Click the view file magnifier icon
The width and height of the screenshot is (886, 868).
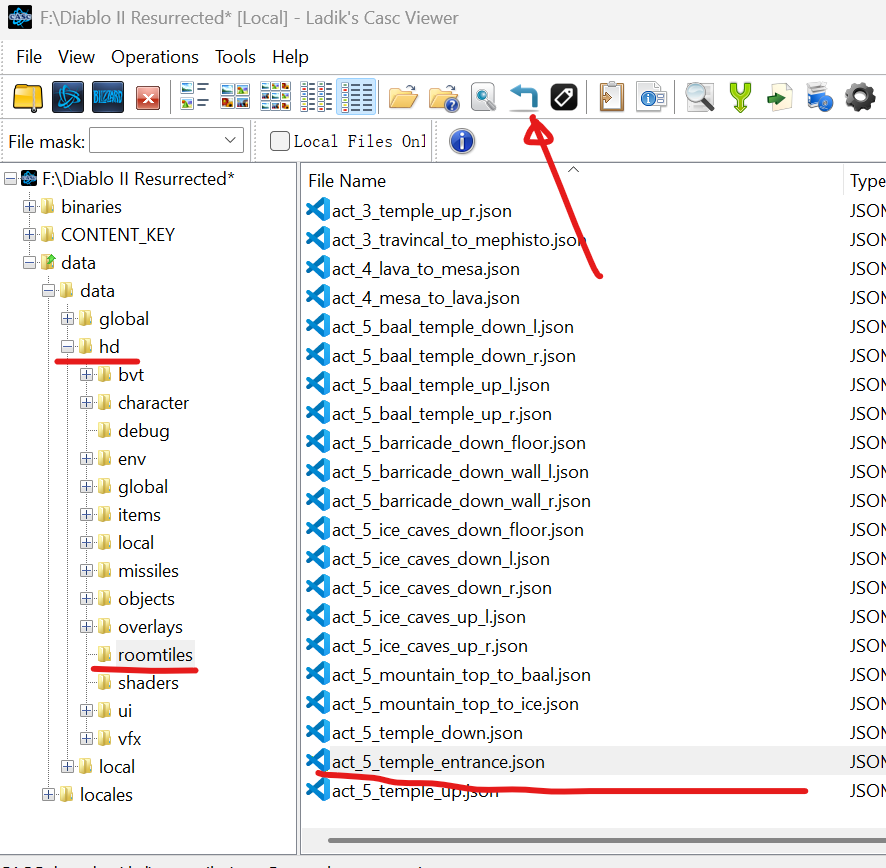coord(484,97)
